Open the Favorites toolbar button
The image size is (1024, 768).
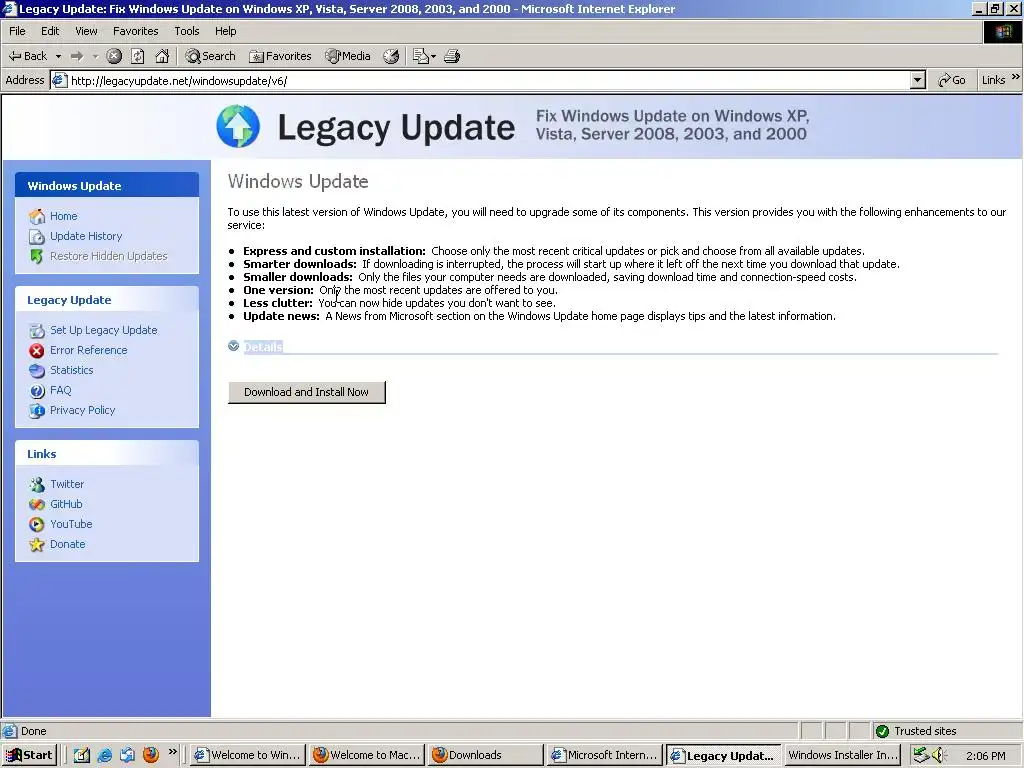tap(280, 57)
